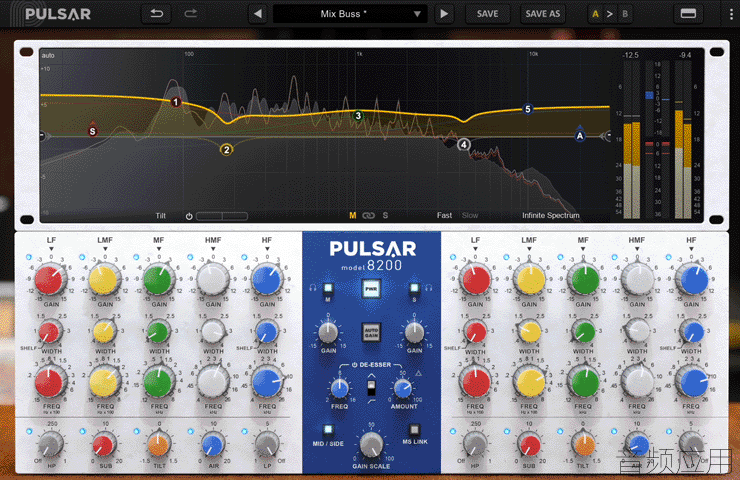The image size is (740, 480).
Task: Toggle the Tilt power icon below the graph
Action: (x=189, y=216)
